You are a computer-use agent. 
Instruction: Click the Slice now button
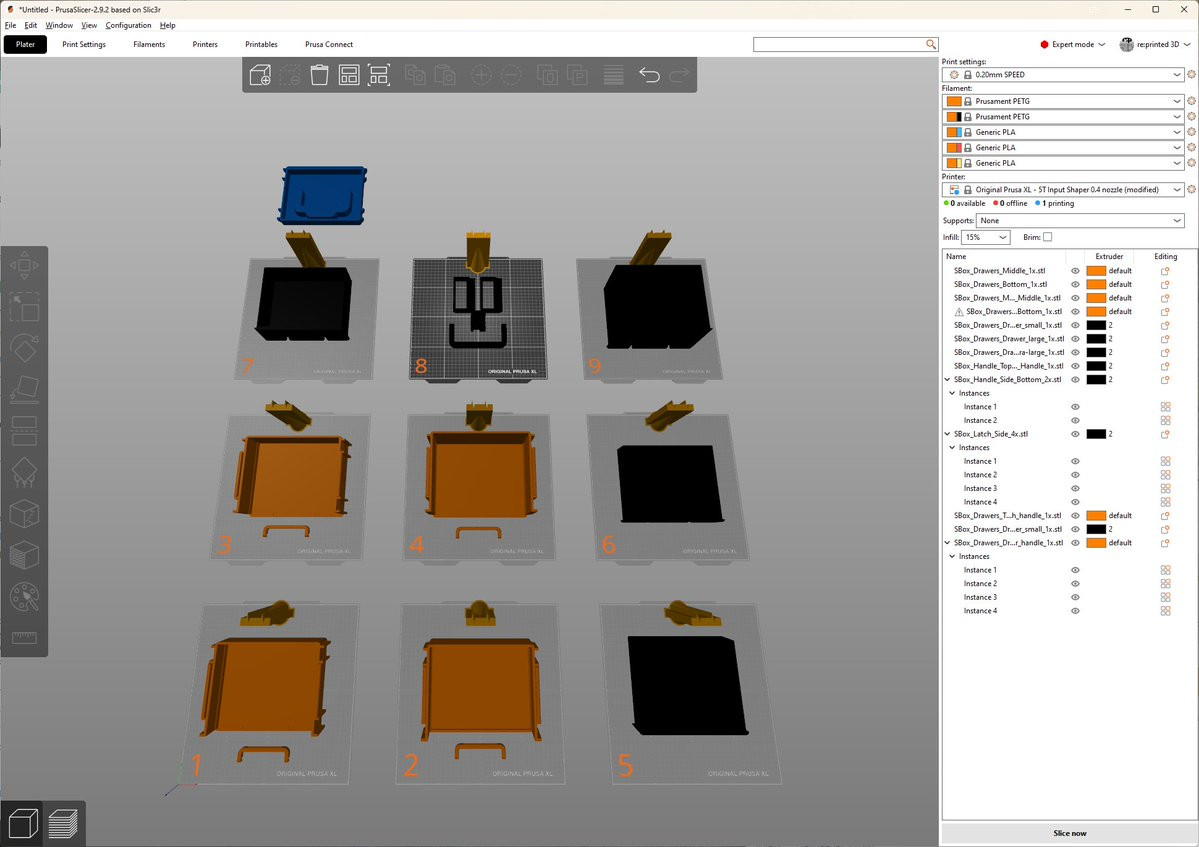click(x=1069, y=833)
